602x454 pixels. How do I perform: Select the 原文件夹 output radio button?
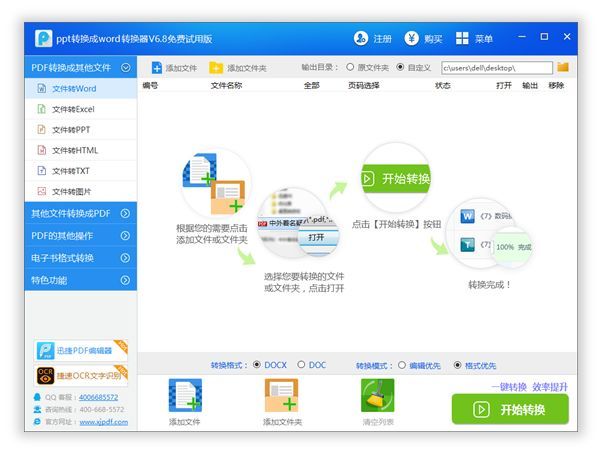point(350,67)
